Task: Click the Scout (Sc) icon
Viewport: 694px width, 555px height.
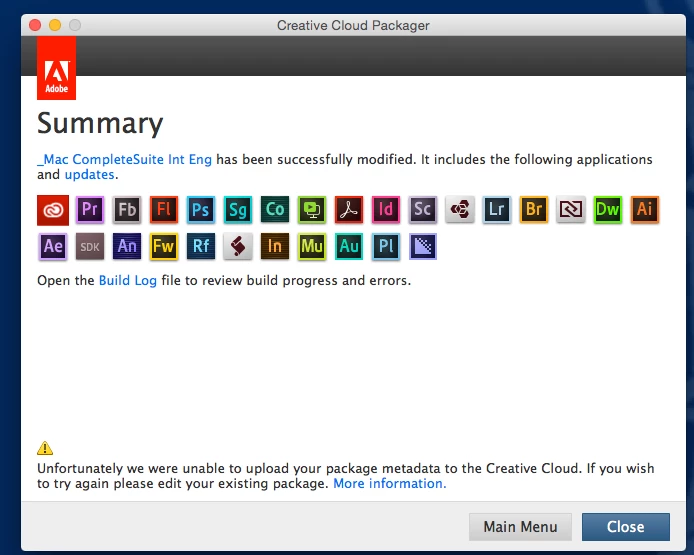Action: point(423,209)
